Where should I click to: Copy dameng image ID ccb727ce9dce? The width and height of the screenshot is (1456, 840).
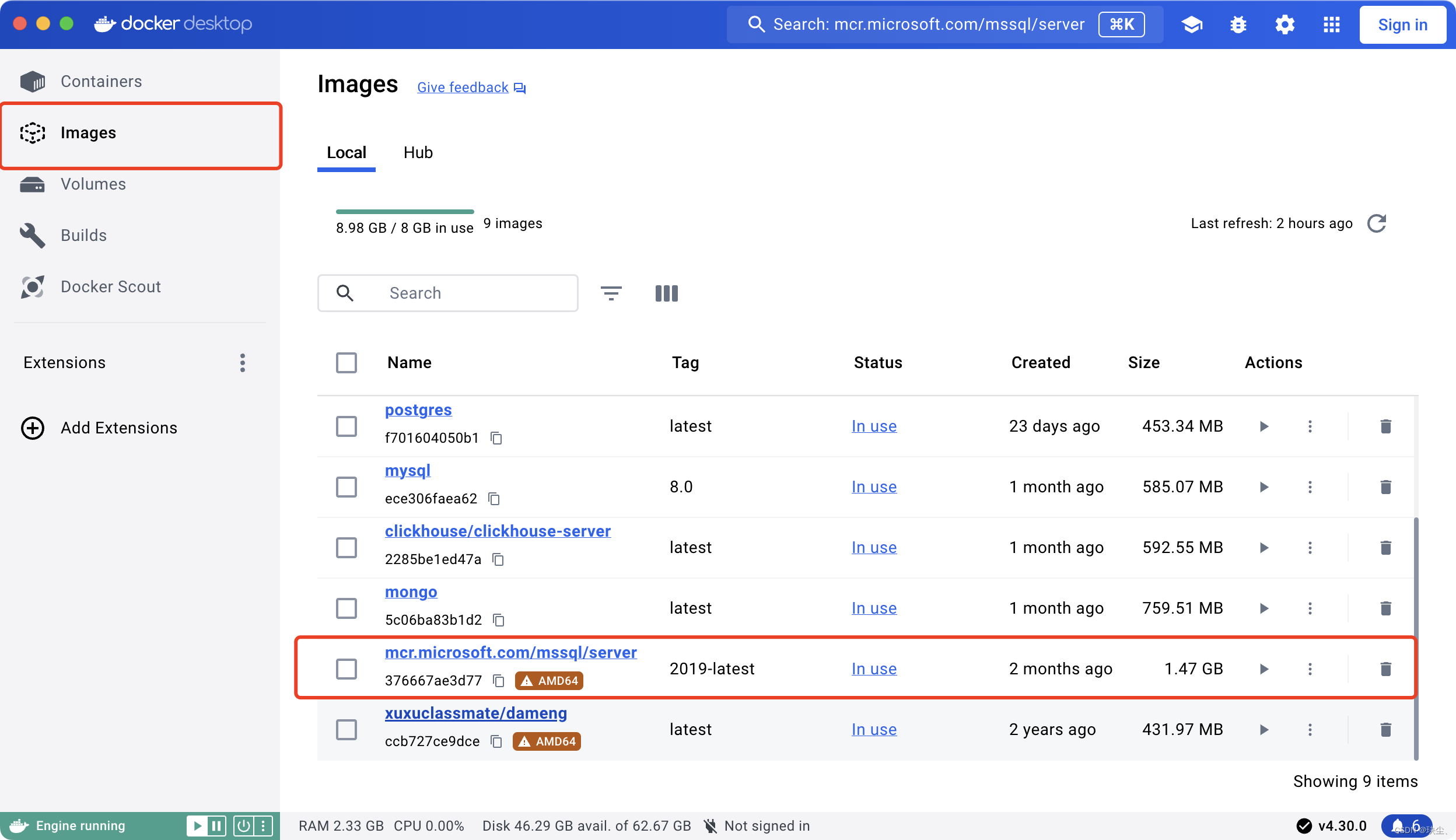(x=496, y=741)
